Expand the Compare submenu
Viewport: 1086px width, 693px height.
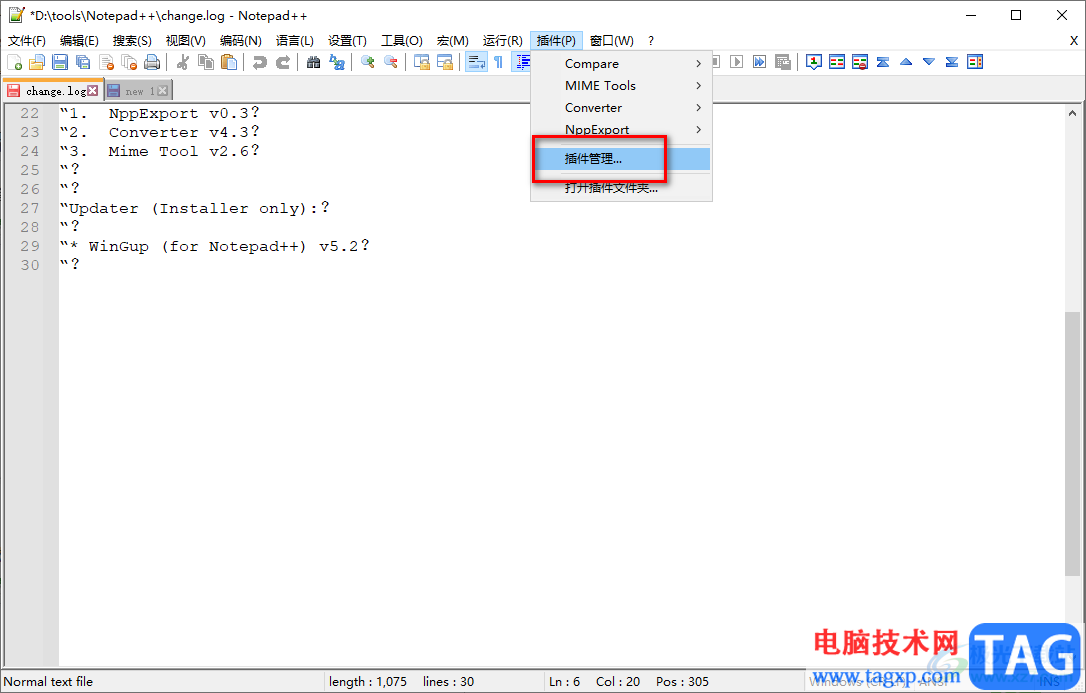(x=621, y=64)
